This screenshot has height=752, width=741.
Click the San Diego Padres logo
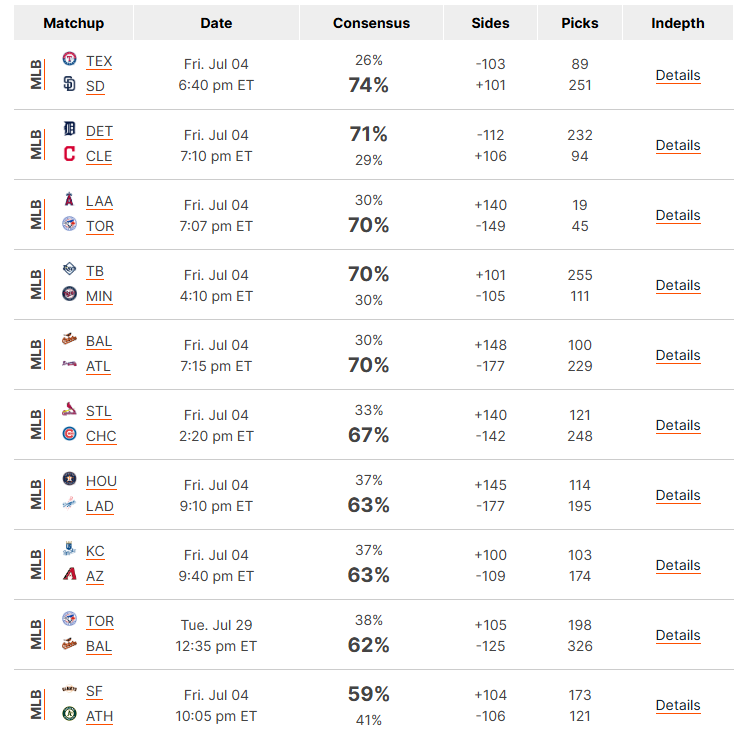70,84
